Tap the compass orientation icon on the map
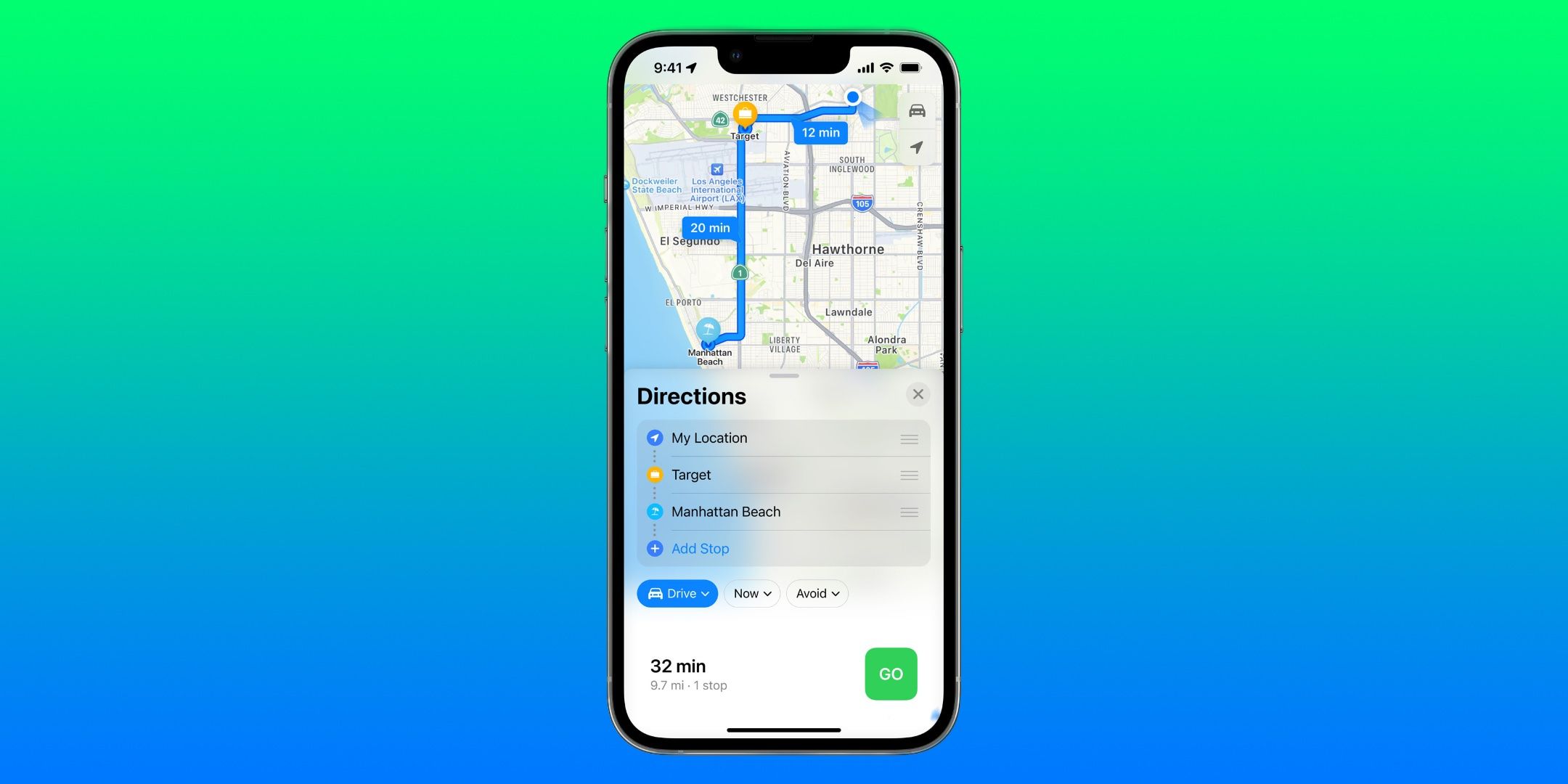The image size is (1568, 784). click(x=915, y=151)
